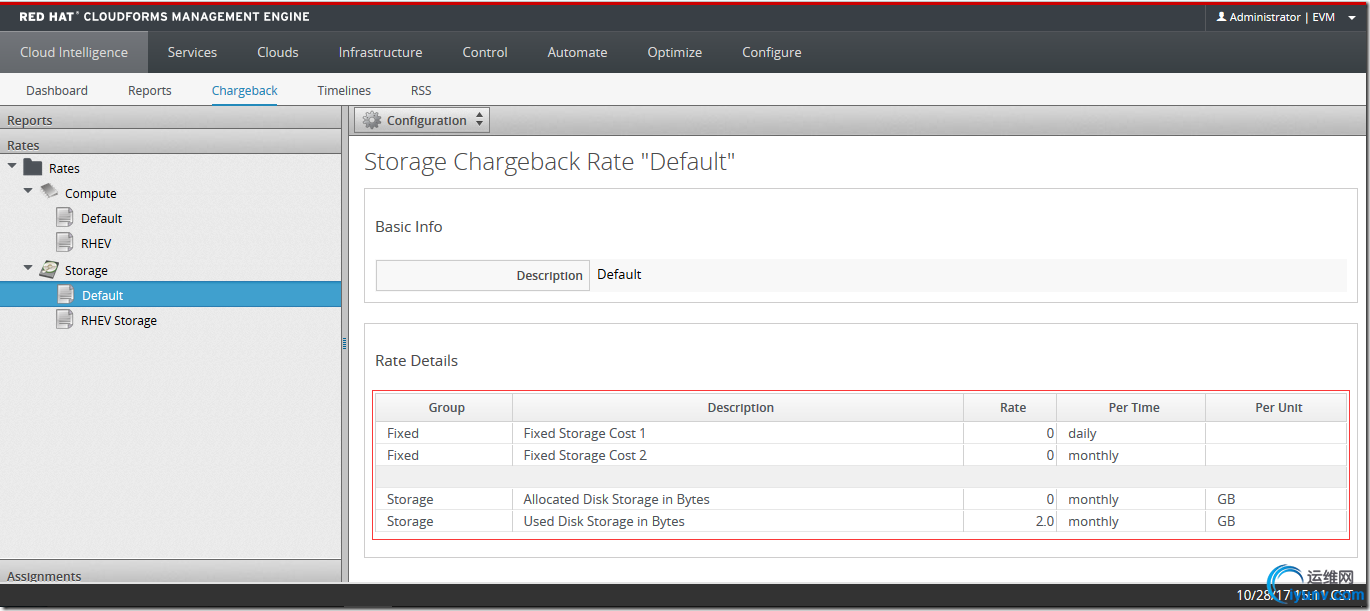Select RHEV compute rate

[x=96, y=243]
